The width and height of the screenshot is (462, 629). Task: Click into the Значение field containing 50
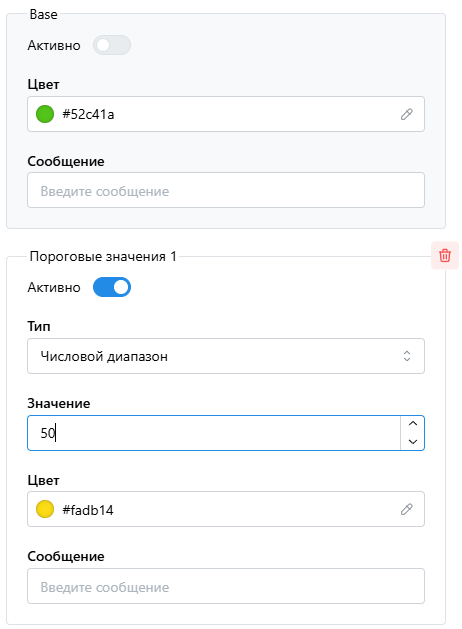[x=214, y=433]
